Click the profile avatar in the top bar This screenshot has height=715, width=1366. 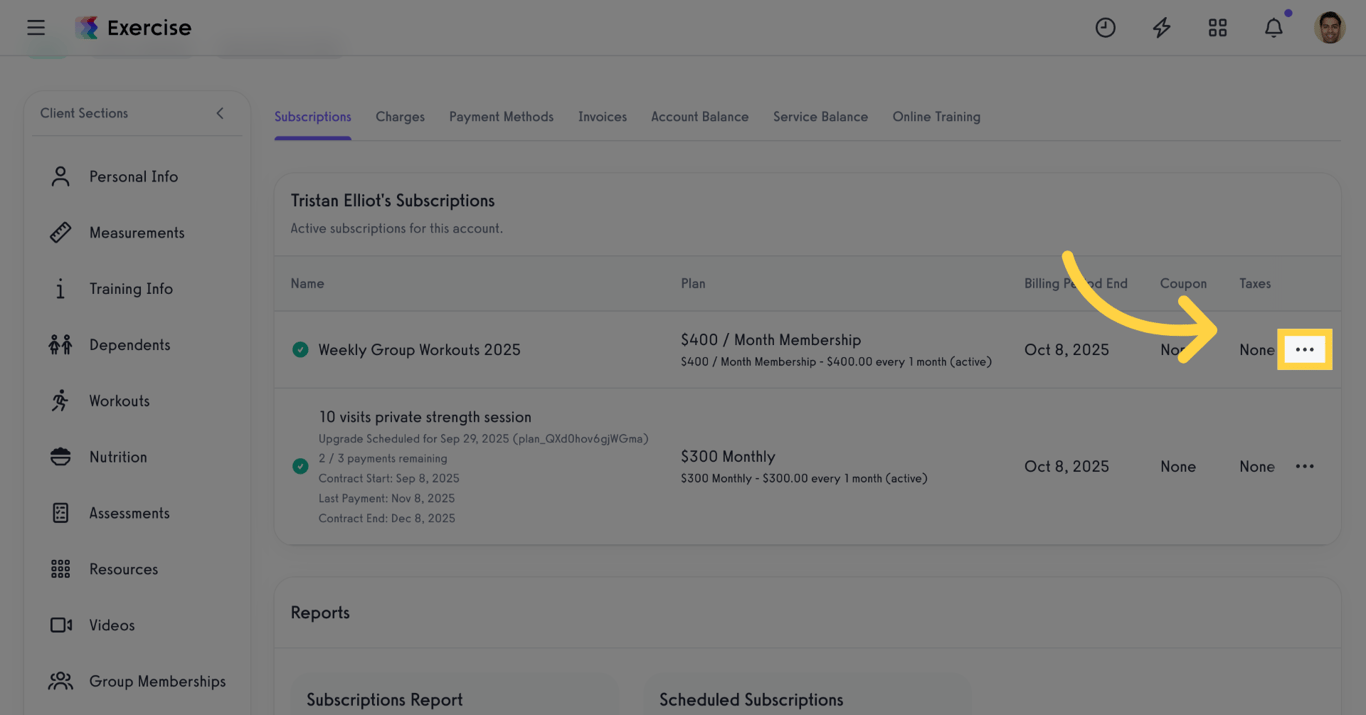click(1330, 27)
